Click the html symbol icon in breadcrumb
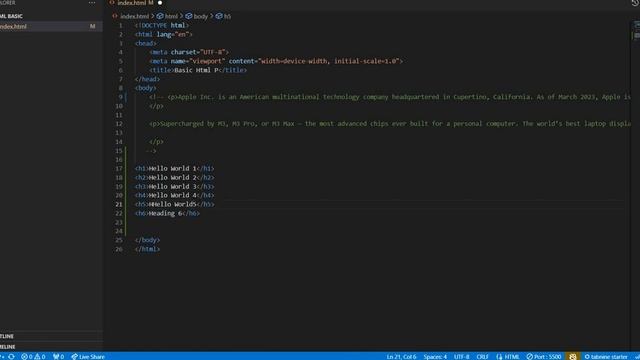This screenshot has height=360, width=640. (x=160, y=16)
